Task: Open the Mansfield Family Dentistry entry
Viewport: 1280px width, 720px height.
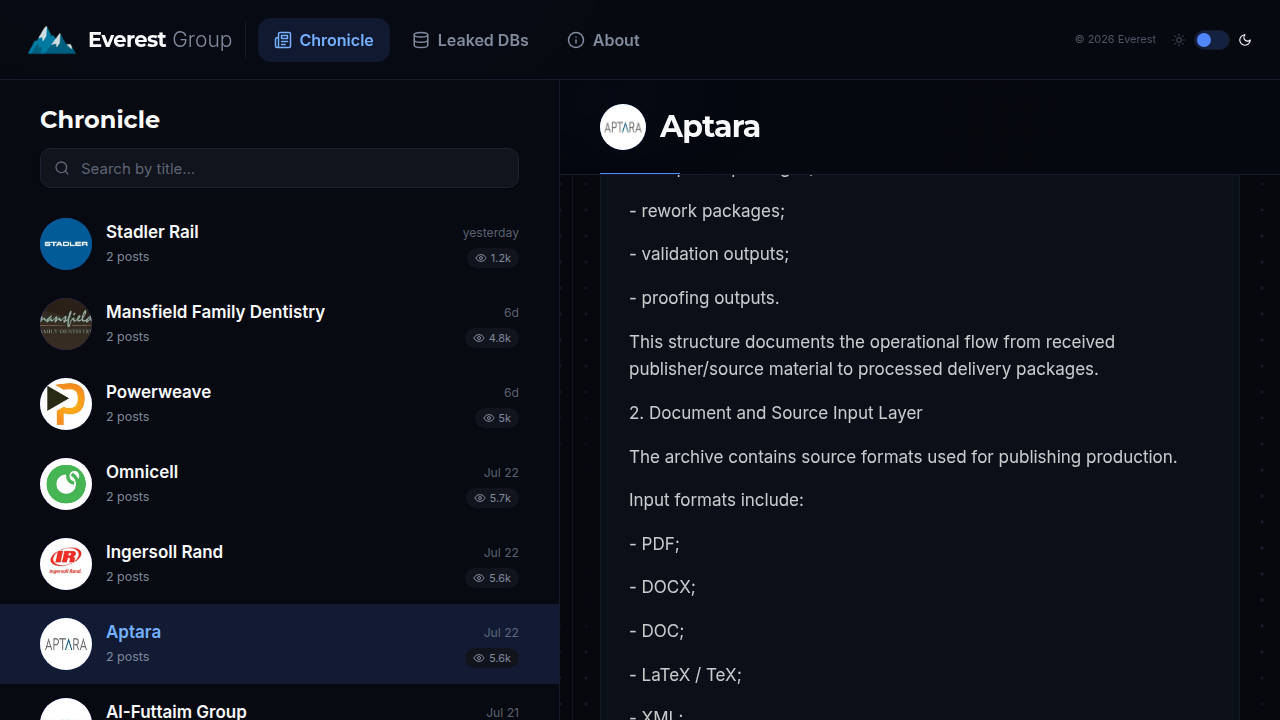Action: click(x=279, y=324)
